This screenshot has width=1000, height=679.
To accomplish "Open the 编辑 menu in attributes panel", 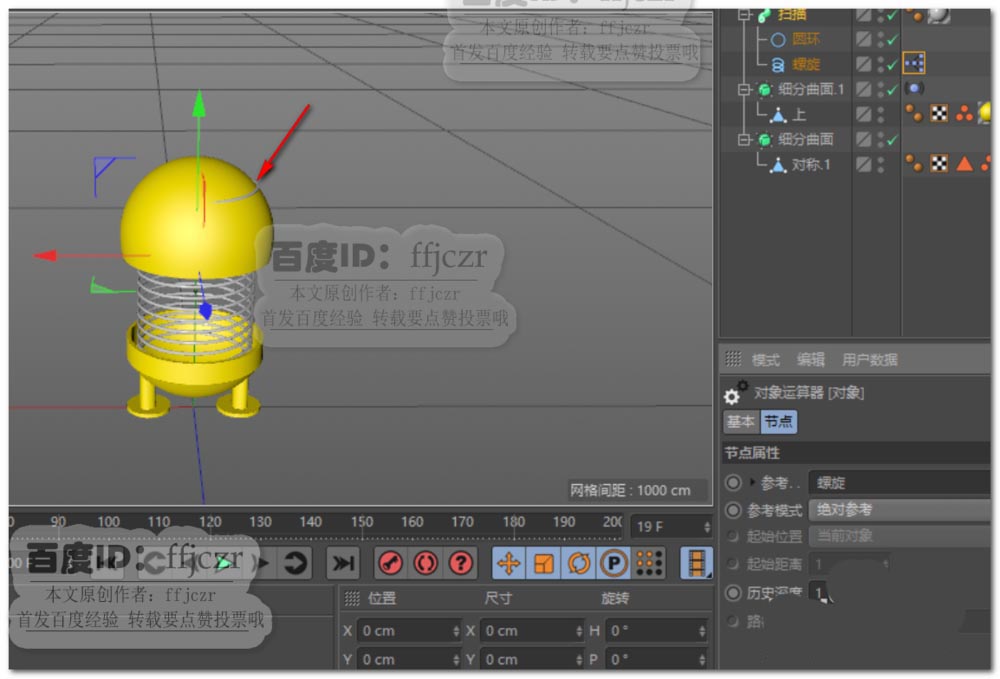I will (811, 360).
